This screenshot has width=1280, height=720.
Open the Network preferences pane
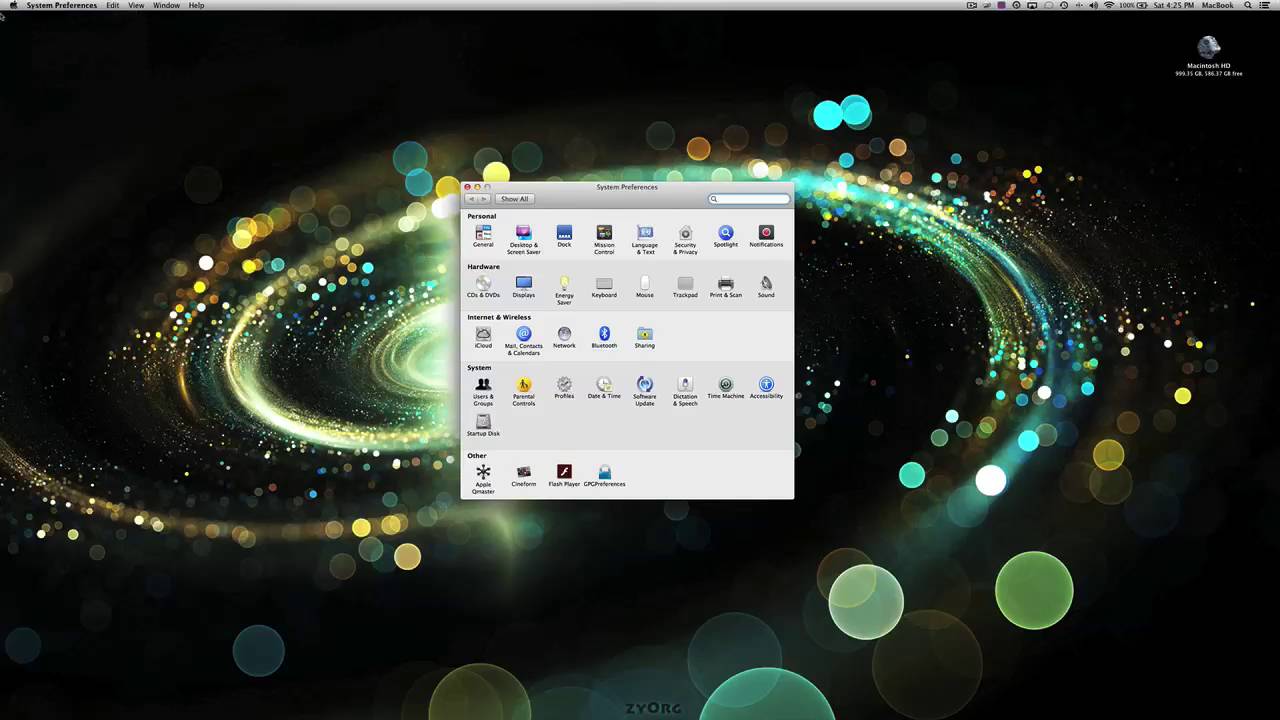(564, 337)
